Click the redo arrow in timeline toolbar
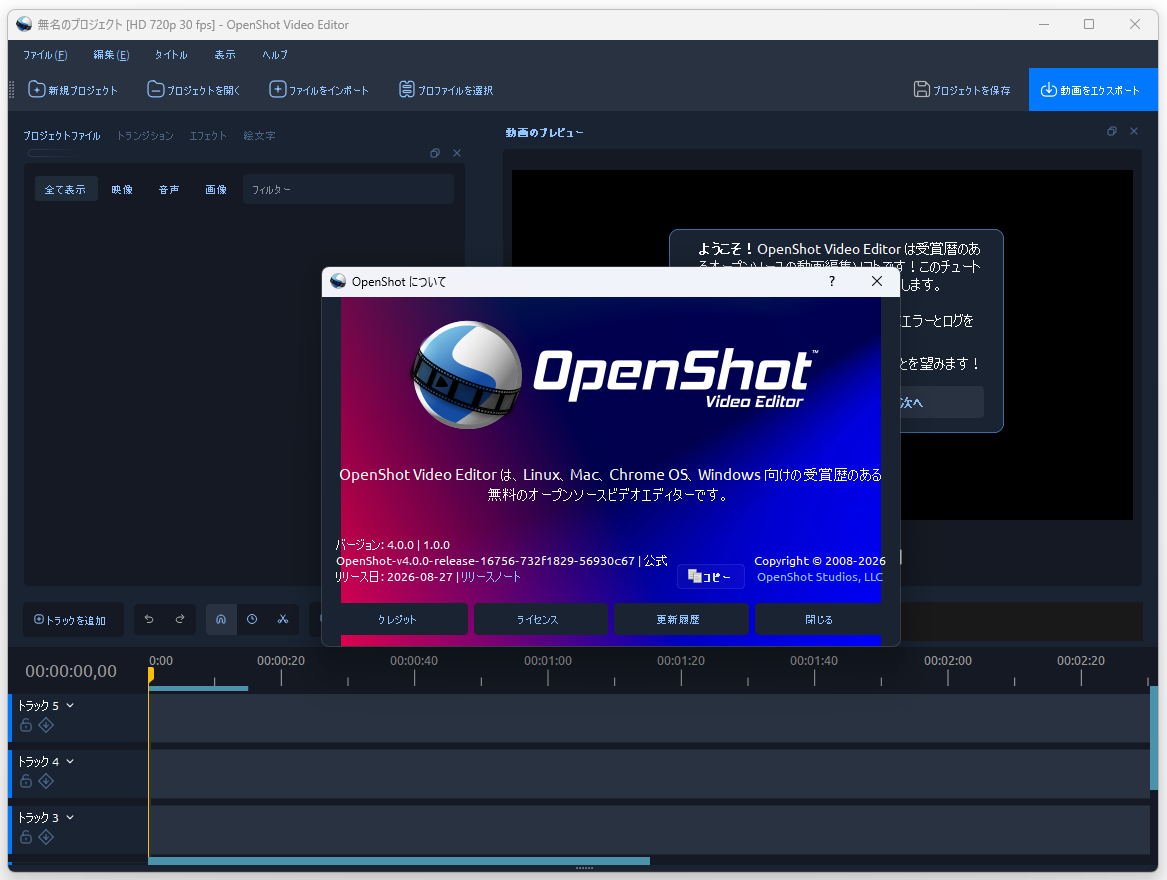The height and width of the screenshot is (880, 1167). coord(180,619)
